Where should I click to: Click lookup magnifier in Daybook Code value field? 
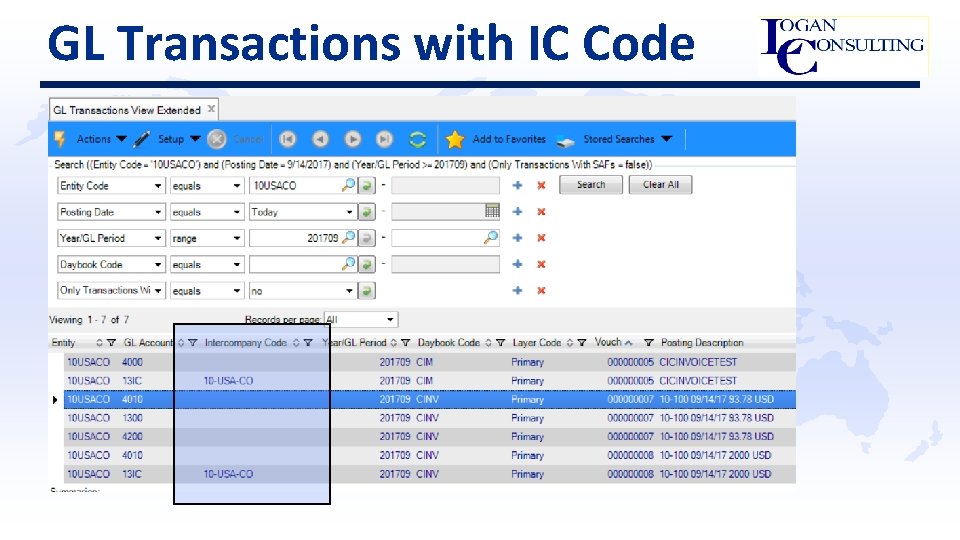point(348,264)
